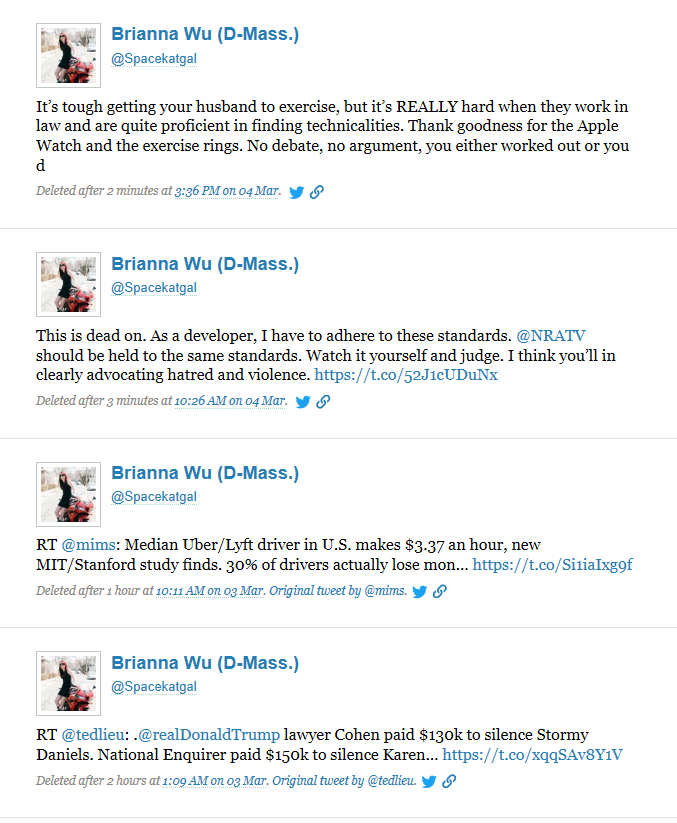Click Twitter bird icon on Uber/Lyft retweet
677x823 pixels.
tap(419, 592)
